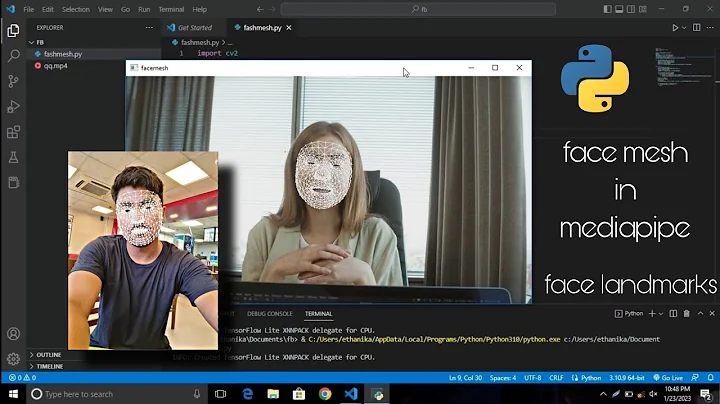This screenshot has height=404, width=720.
Task: Click Go Live in status bar
Action: 668,378
